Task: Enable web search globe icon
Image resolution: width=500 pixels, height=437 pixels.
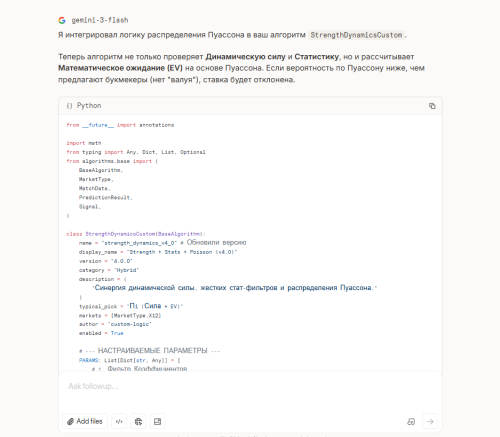Action: [138, 421]
